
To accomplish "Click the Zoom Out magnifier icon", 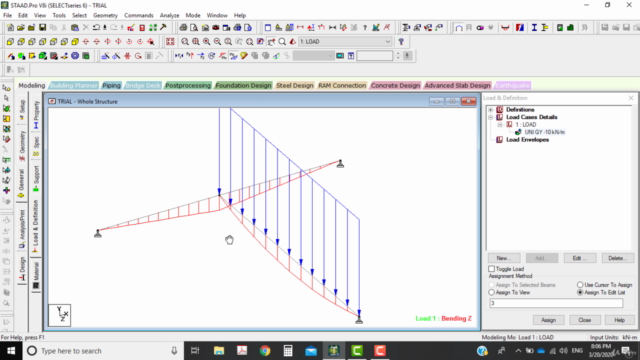I will (217, 42).
